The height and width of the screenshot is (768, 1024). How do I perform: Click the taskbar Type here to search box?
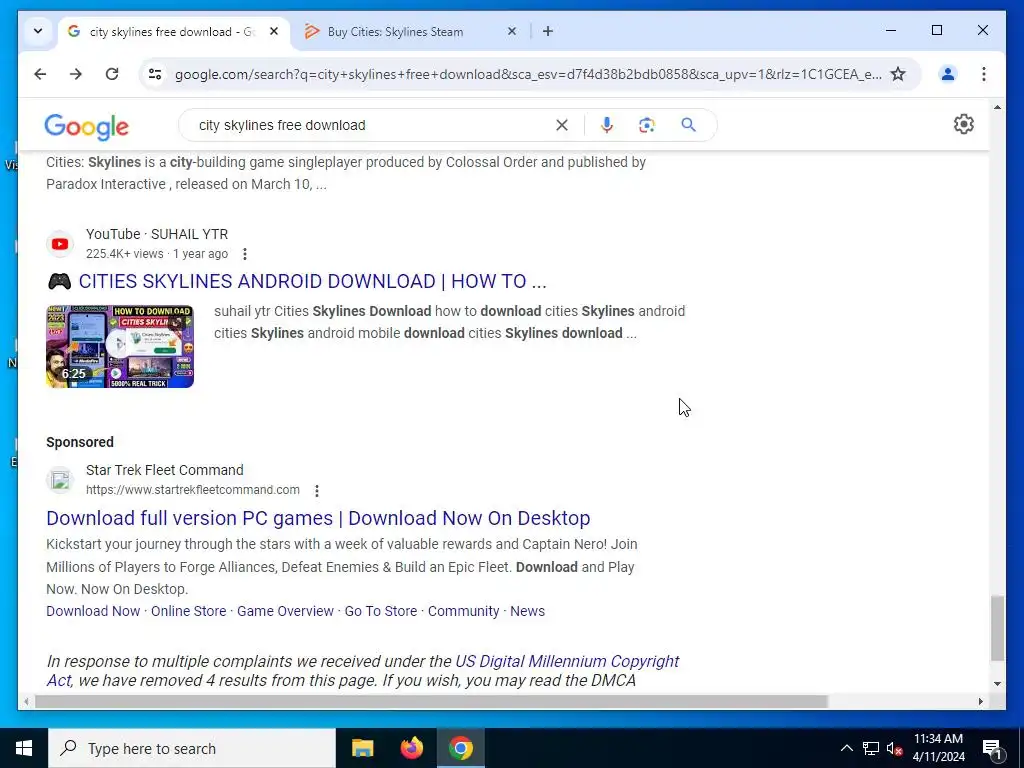tap(192, 748)
